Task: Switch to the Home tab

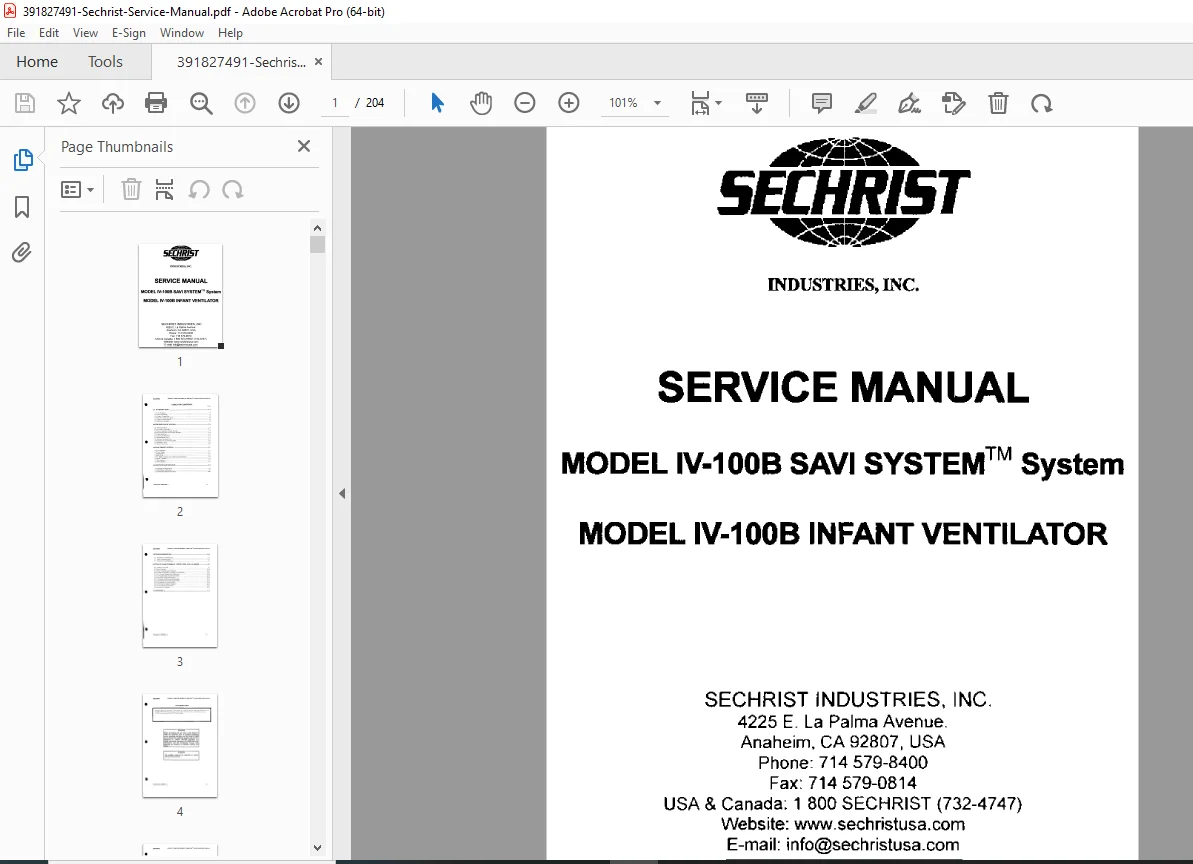Action: pos(37,62)
